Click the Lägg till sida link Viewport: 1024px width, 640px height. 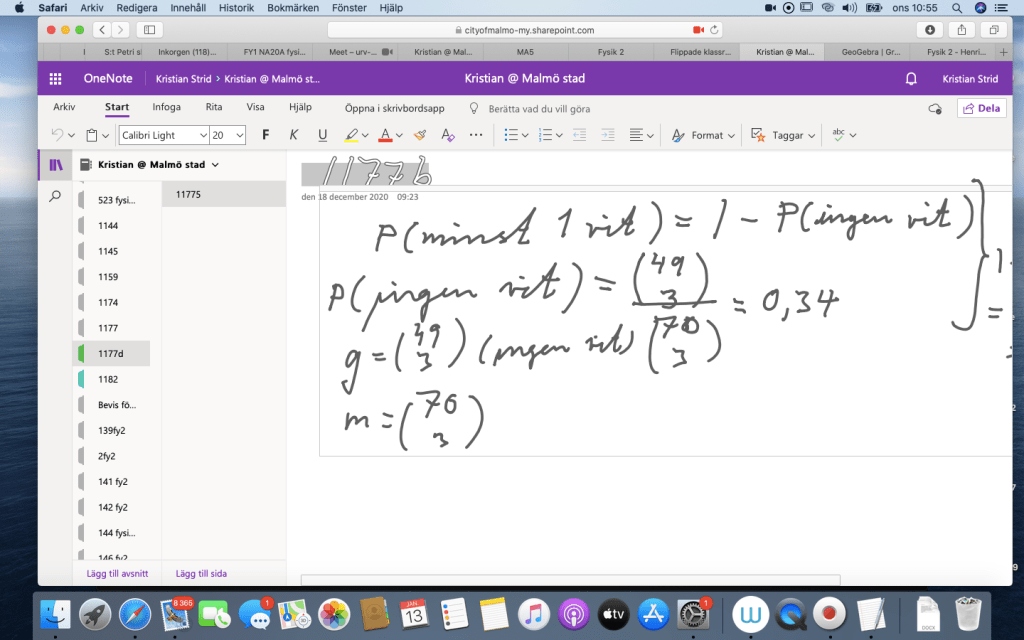[x=201, y=574]
